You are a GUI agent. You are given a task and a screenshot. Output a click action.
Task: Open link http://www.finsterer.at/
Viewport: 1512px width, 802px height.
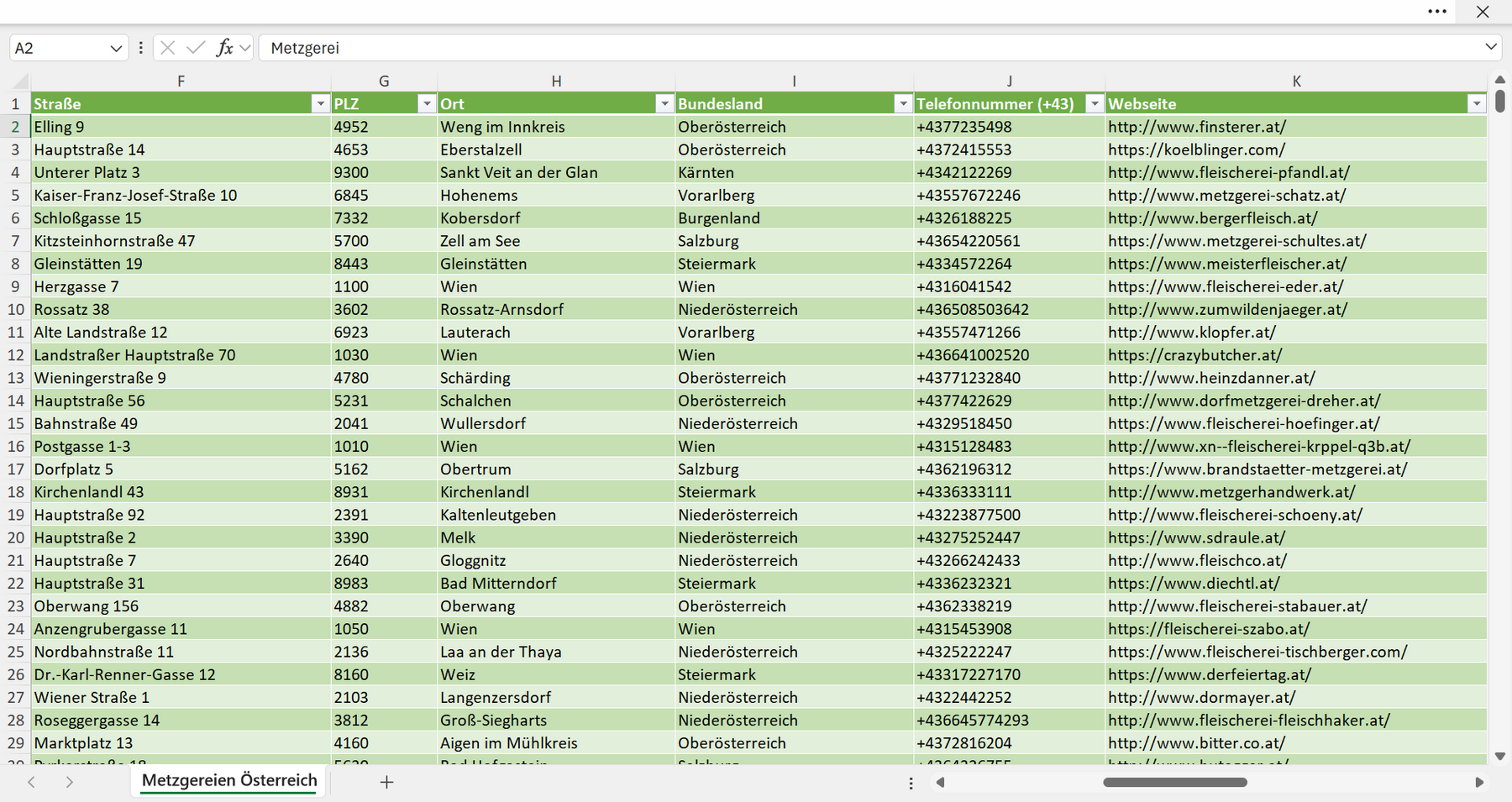1197,127
